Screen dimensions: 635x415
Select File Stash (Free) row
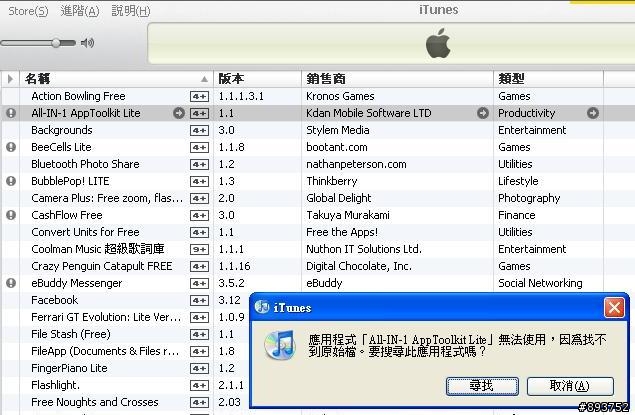click(126, 334)
